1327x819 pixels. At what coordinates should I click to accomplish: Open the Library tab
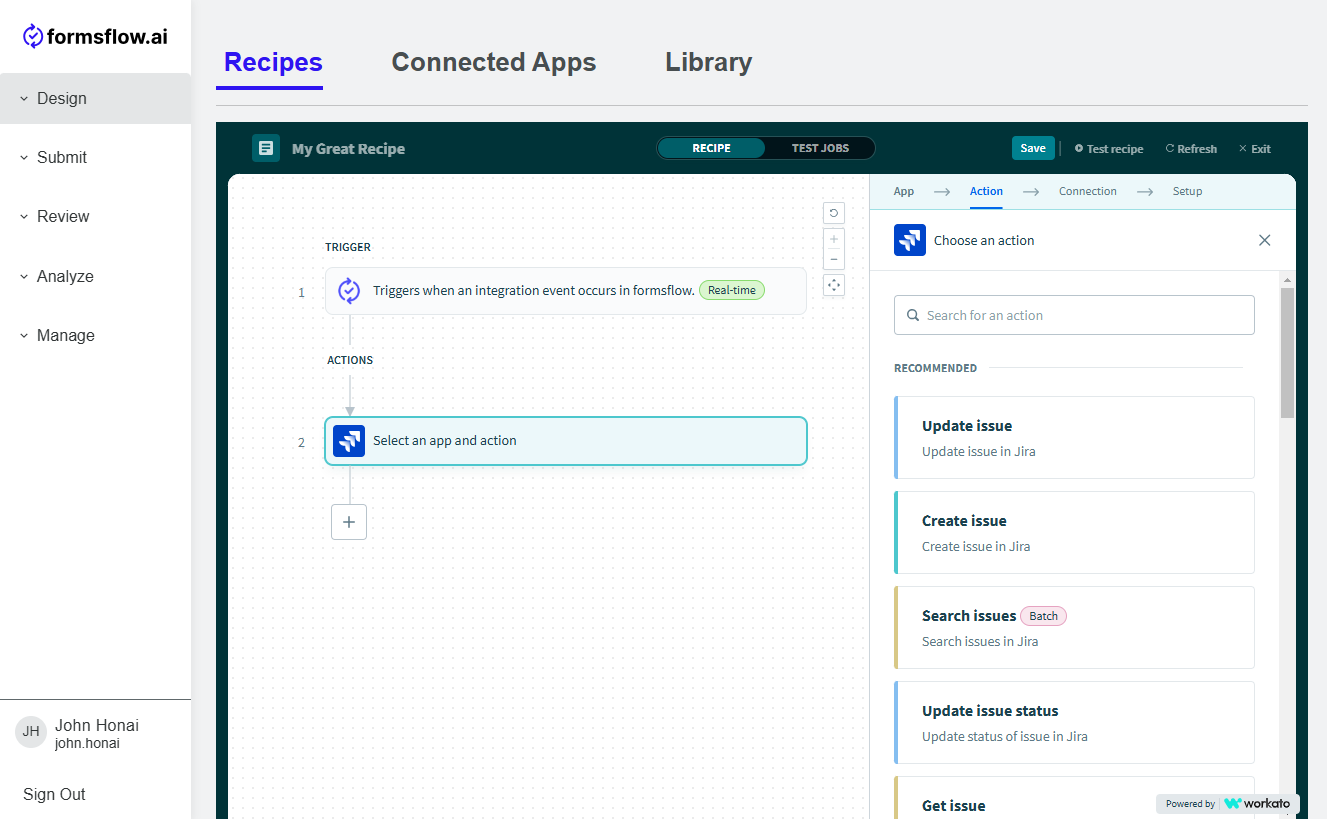pos(709,62)
